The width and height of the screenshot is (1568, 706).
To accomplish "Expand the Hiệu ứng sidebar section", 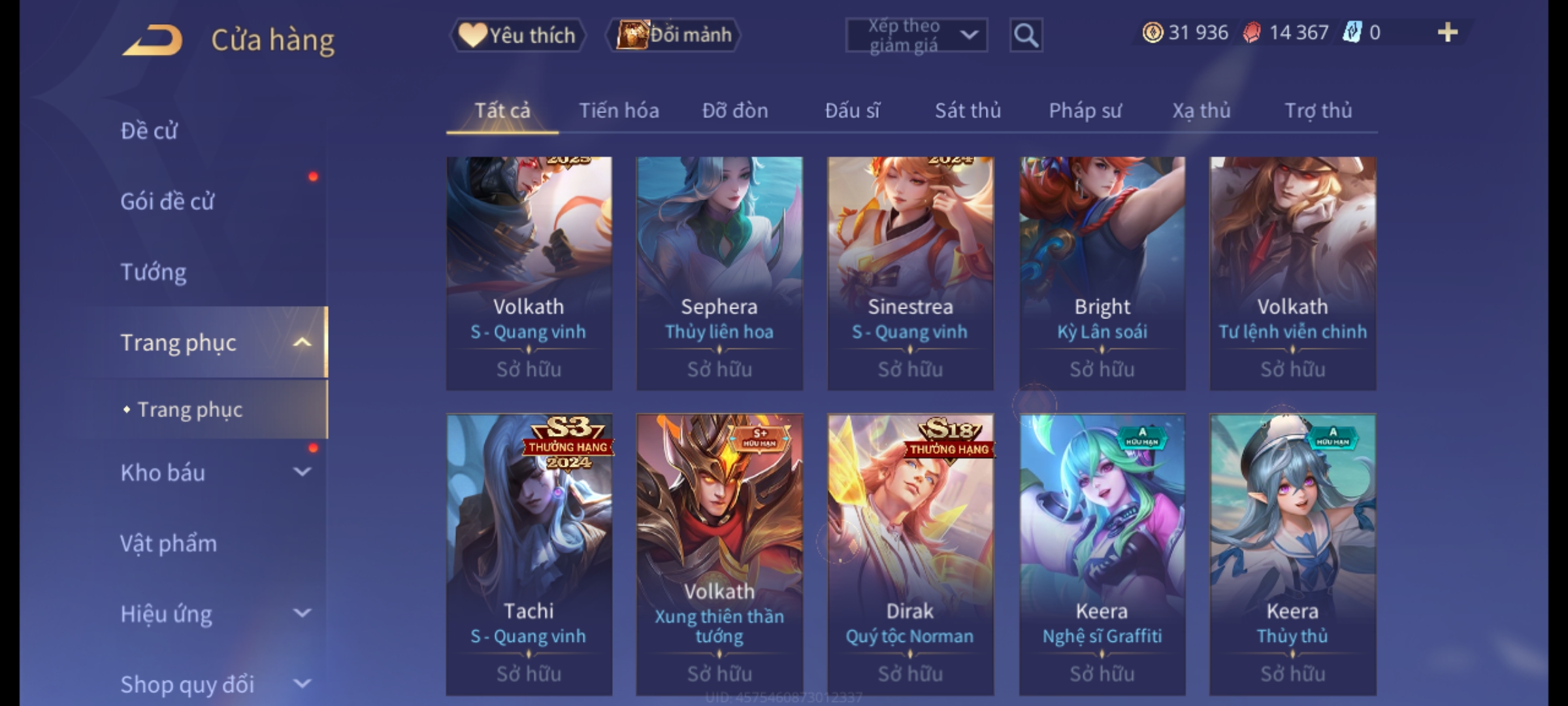I will pyautogui.click(x=302, y=613).
